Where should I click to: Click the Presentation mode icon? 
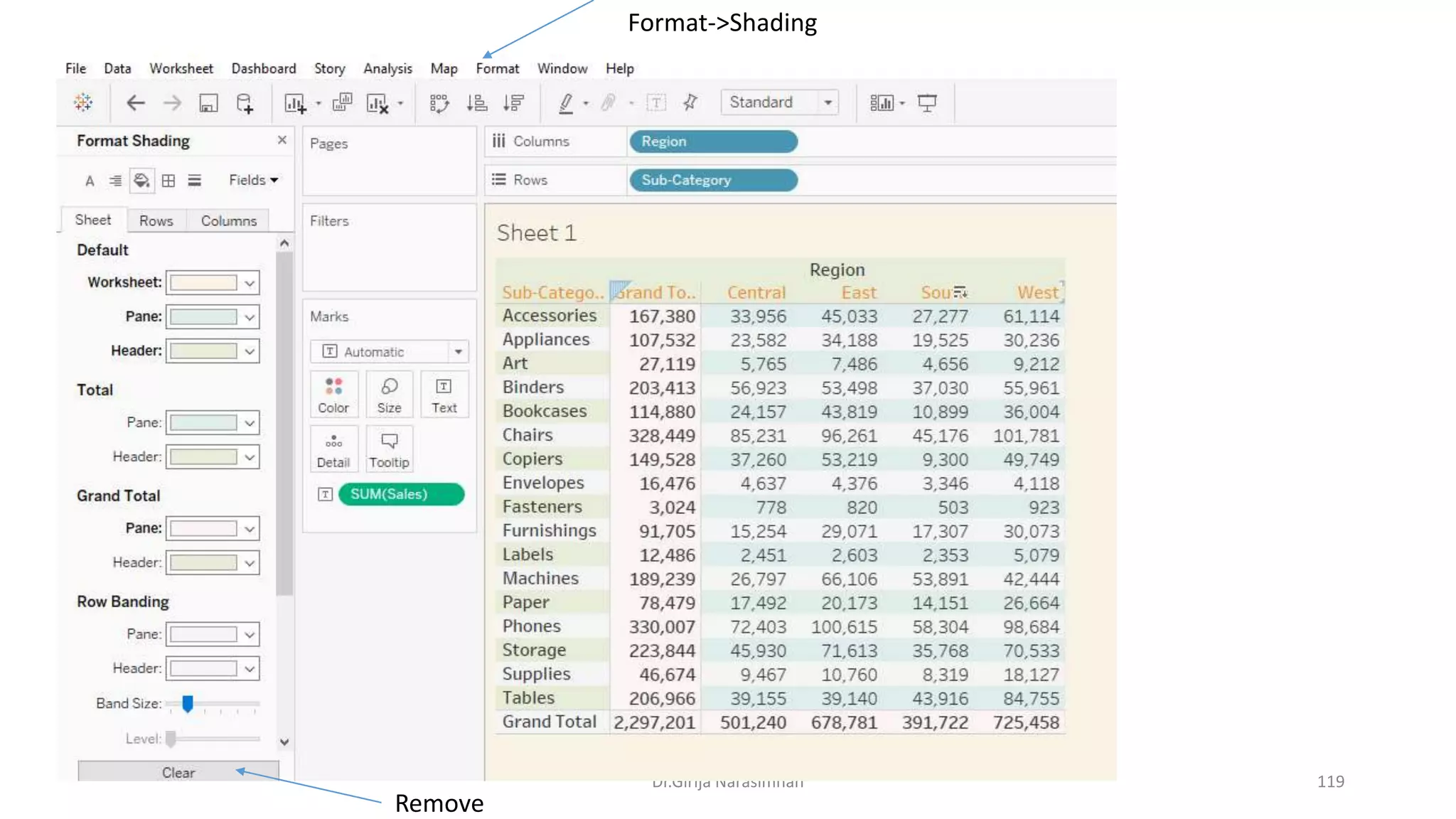[927, 104]
